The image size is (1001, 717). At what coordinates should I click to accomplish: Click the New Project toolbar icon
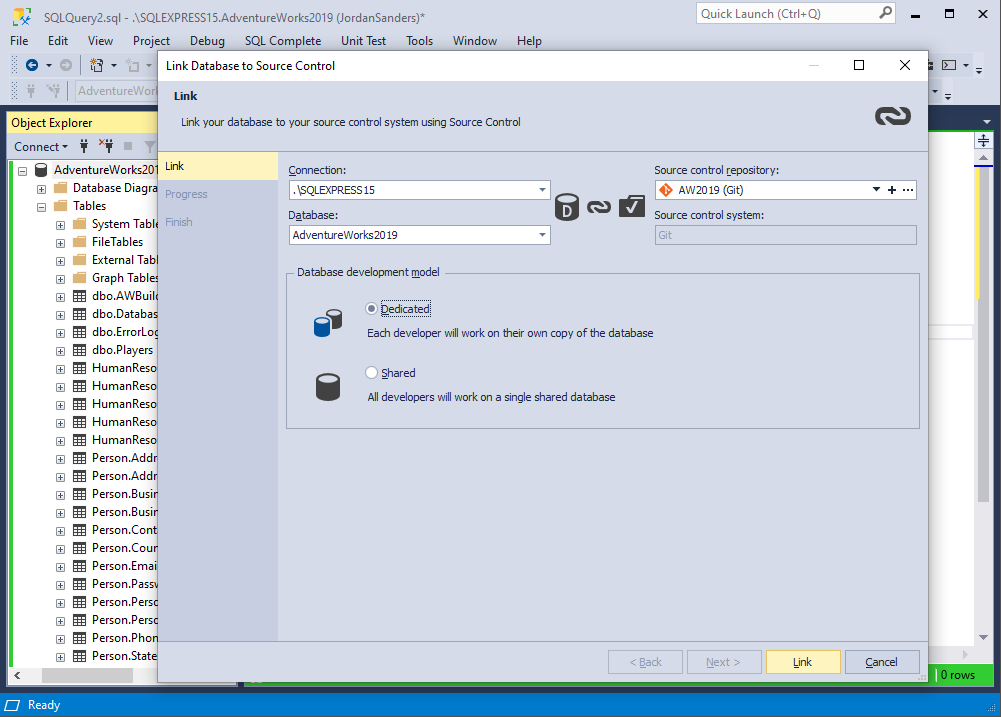tap(97, 65)
